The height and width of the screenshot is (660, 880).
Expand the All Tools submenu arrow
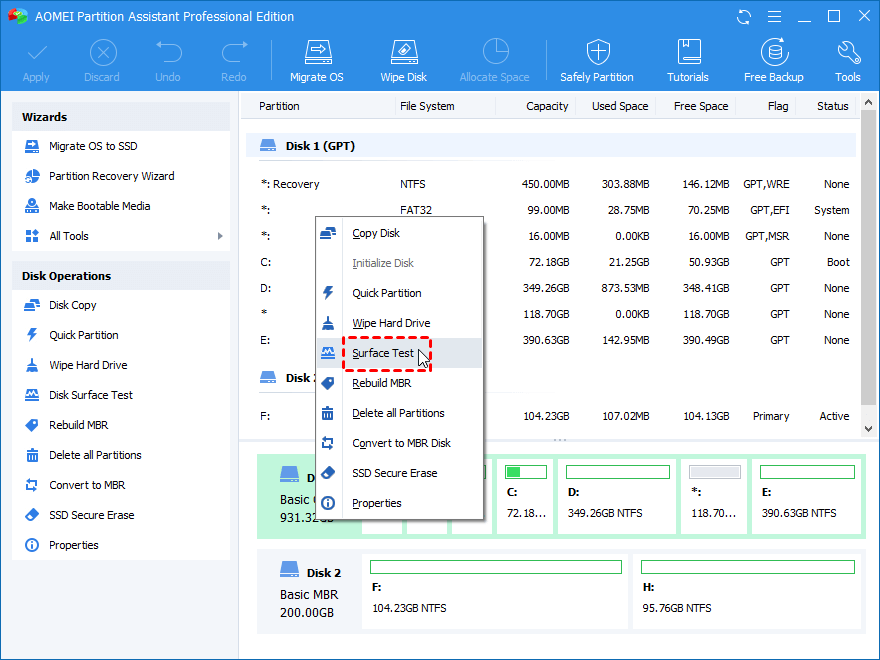tap(219, 236)
